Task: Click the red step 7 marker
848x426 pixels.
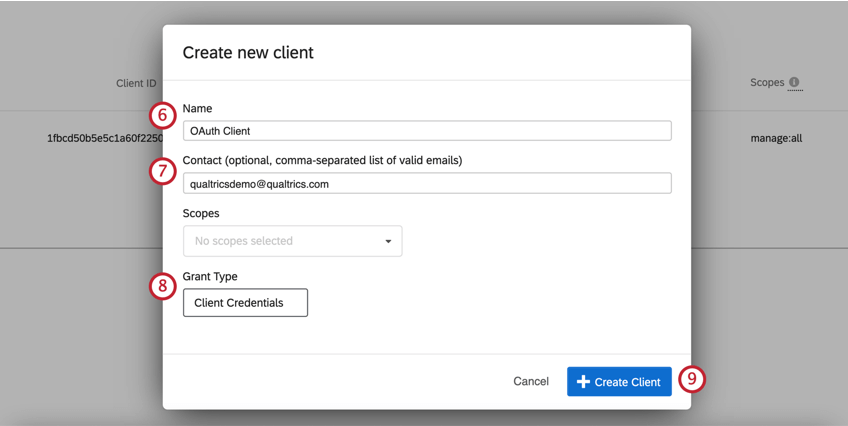Action: tap(163, 171)
